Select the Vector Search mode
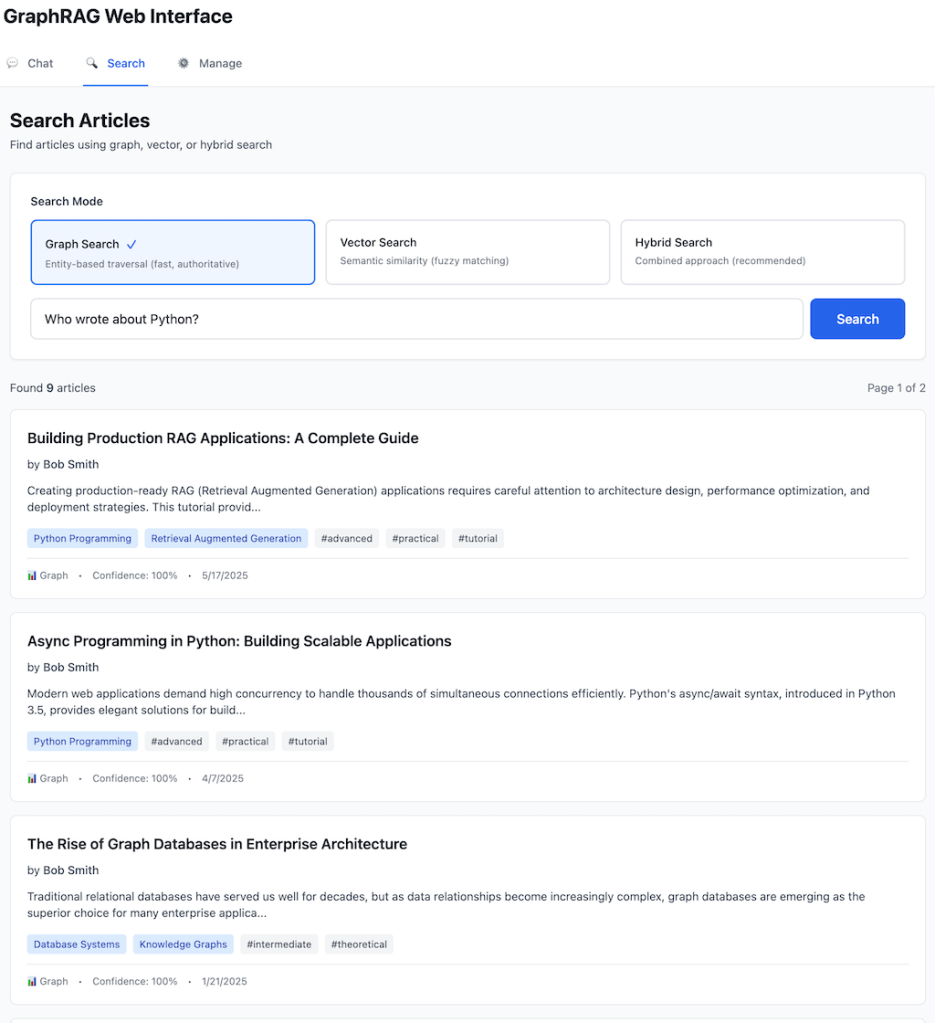Viewport: 935px width, 1023px height. point(467,252)
